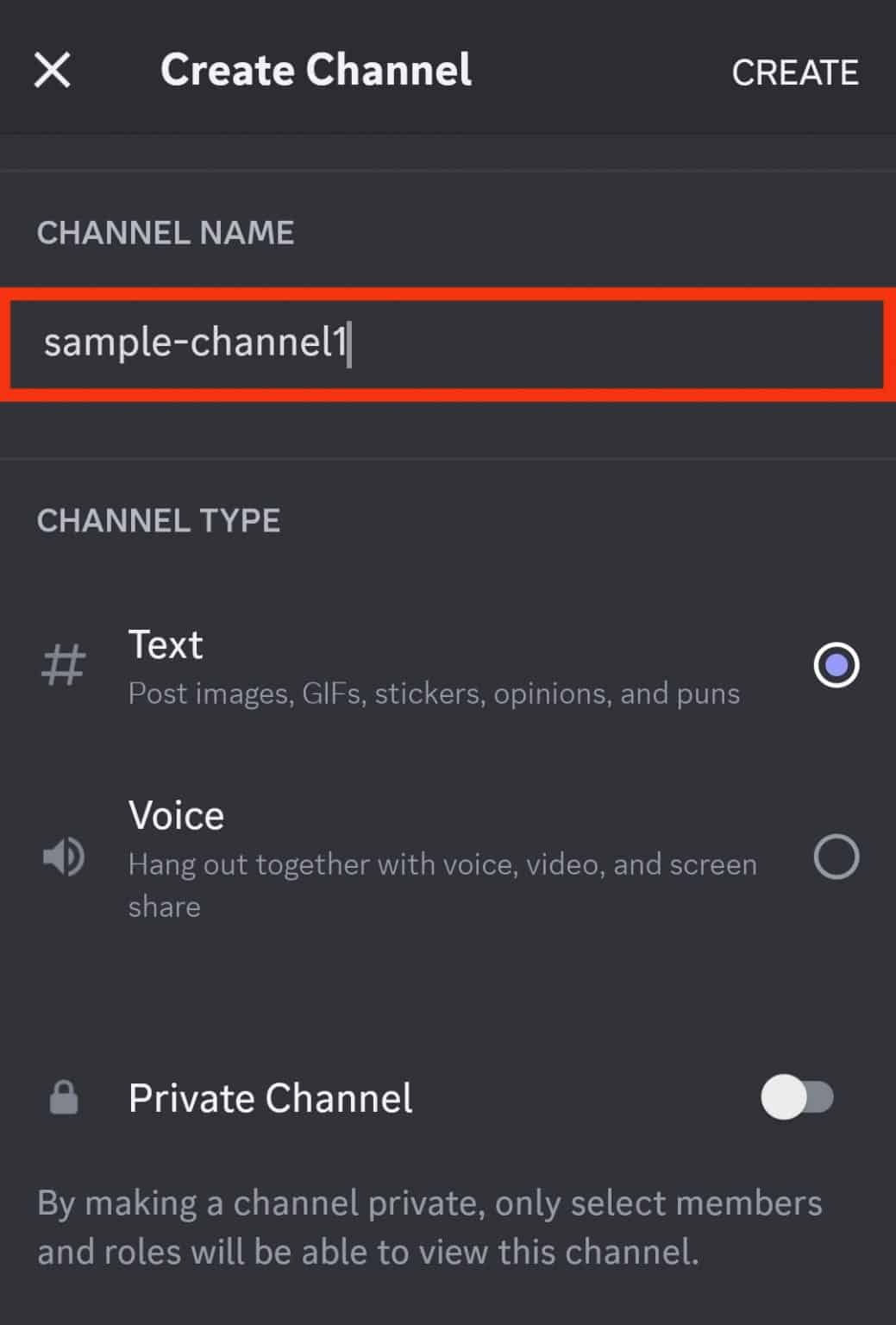Enable the Private Channel toggle
The width and height of the screenshot is (896, 1325).
pyautogui.click(x=798, y=1098)
